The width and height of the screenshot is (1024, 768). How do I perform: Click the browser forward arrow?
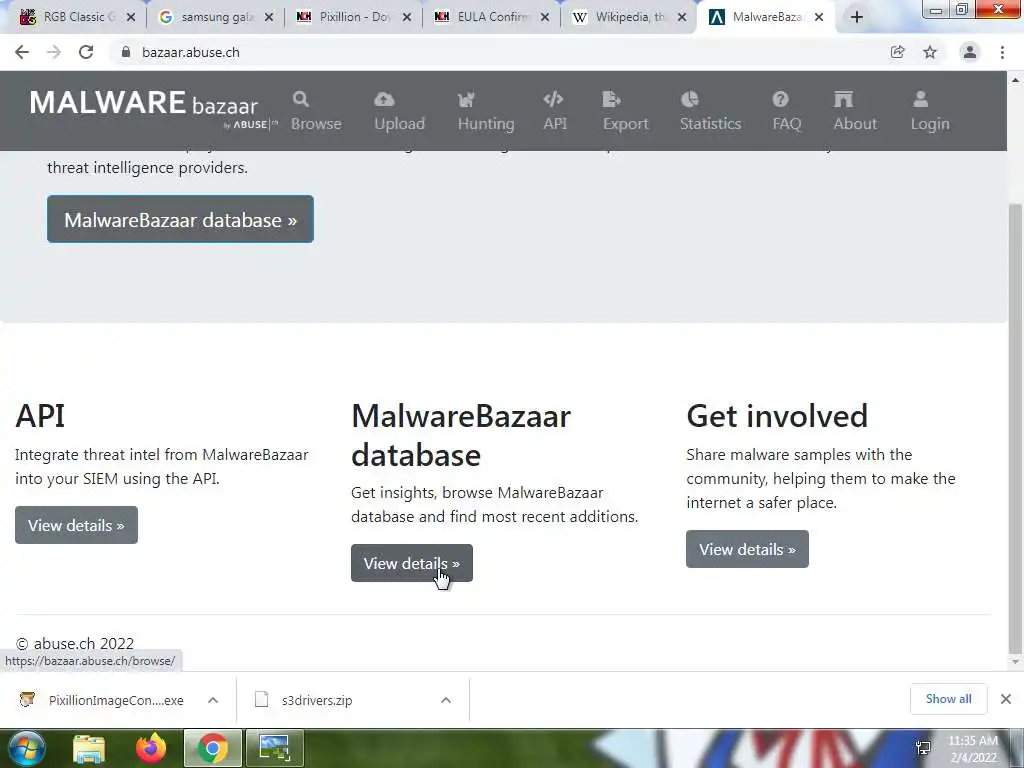pyautogui.click(x=54, y=52)
